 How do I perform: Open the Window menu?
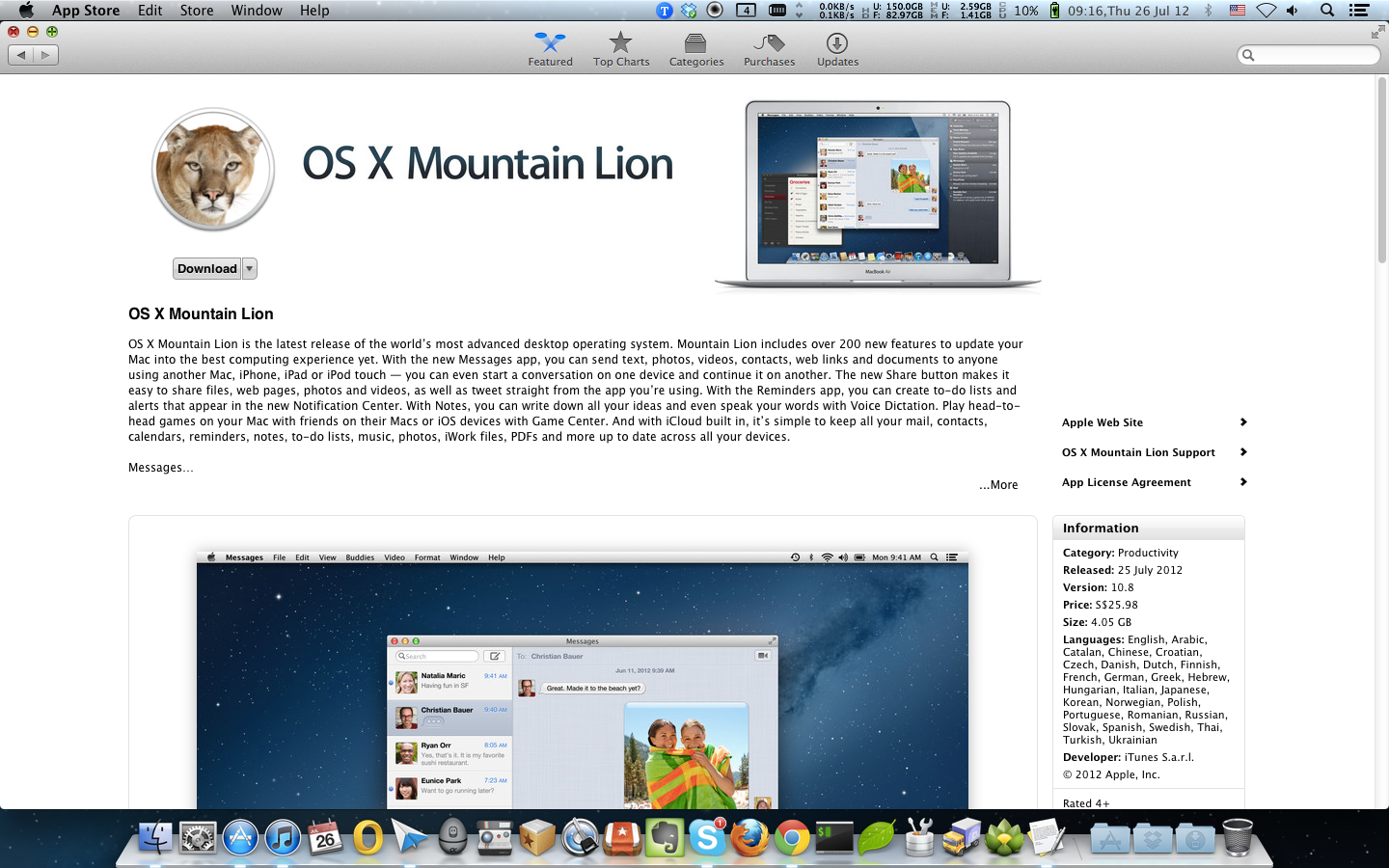tap(257, 10)
